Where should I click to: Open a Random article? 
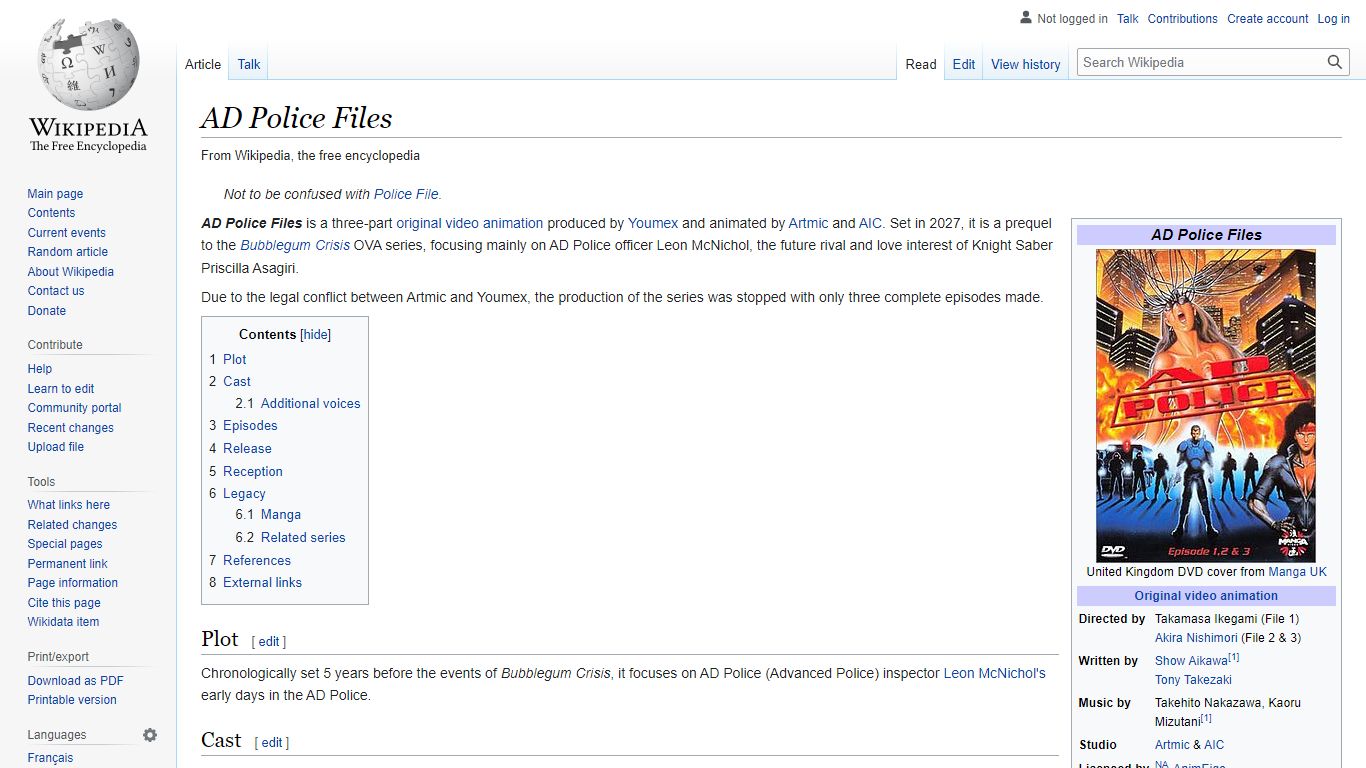tap(67, 252)
